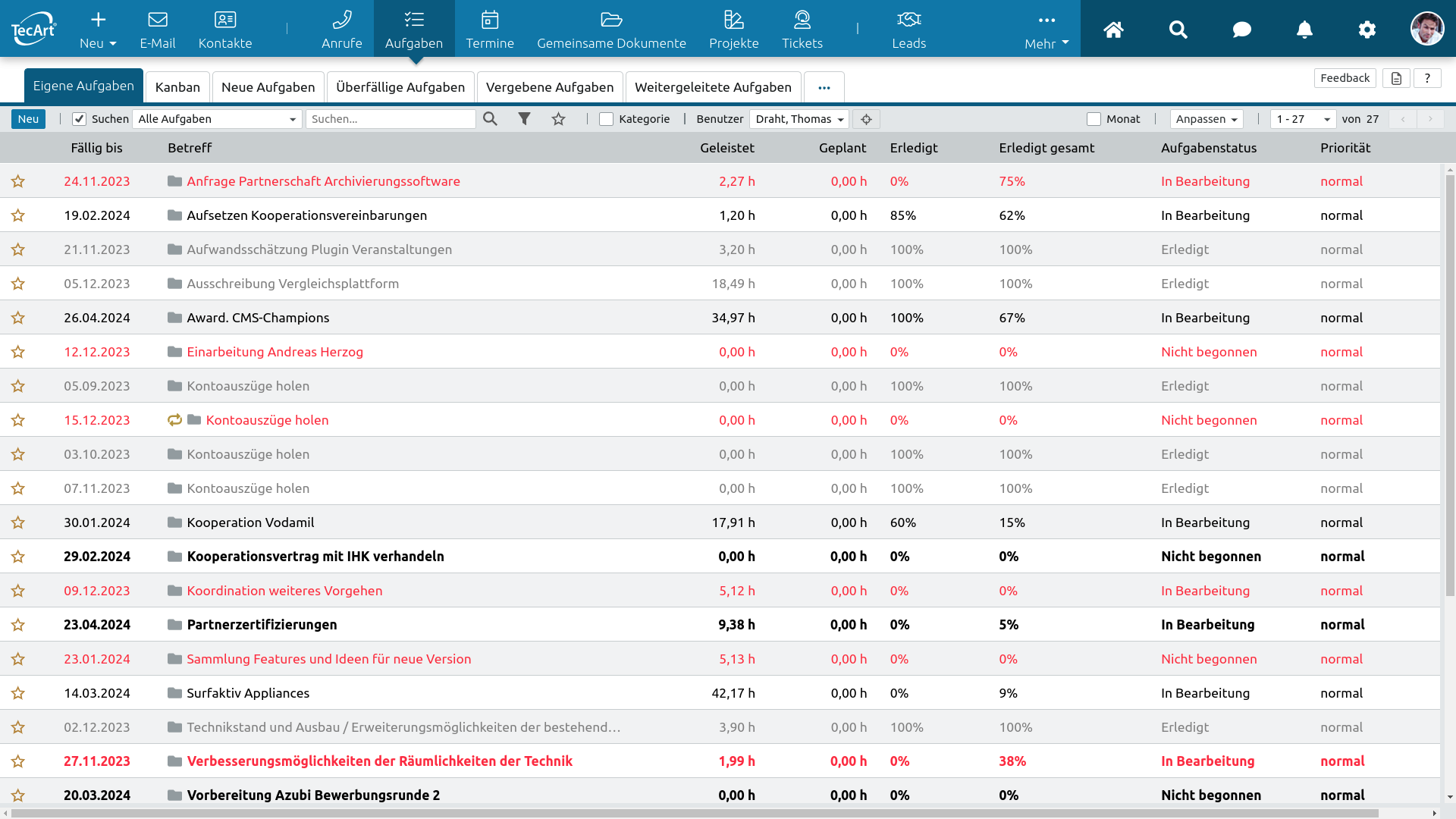The width and height of the screenshot is (1456, 819).
Task: Open the Anrufe phone icon
Action: point(341,20)
